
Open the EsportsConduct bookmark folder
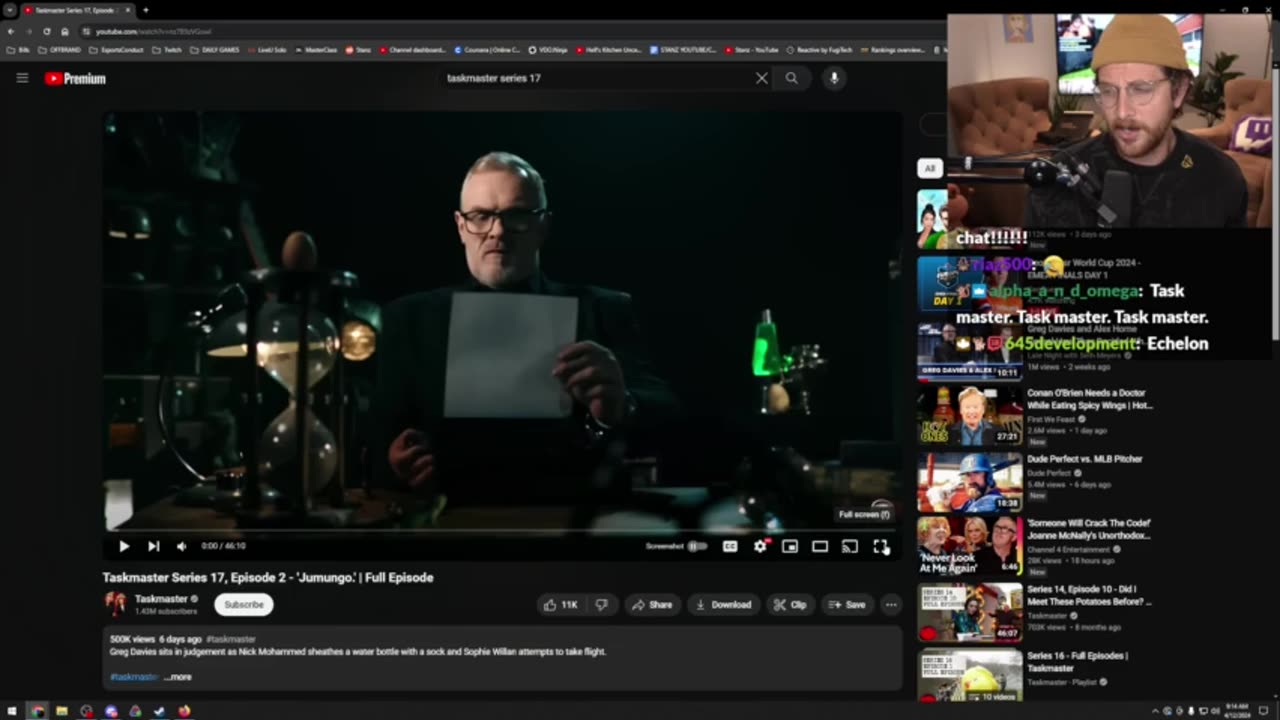(116, 49)
